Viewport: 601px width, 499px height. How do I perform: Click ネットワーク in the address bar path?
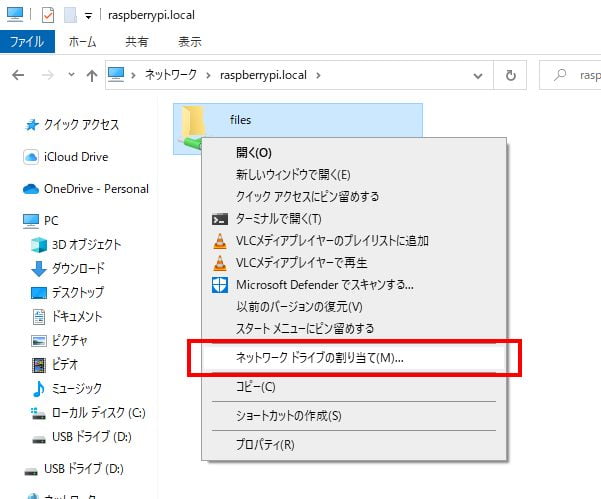pos(171,74)
